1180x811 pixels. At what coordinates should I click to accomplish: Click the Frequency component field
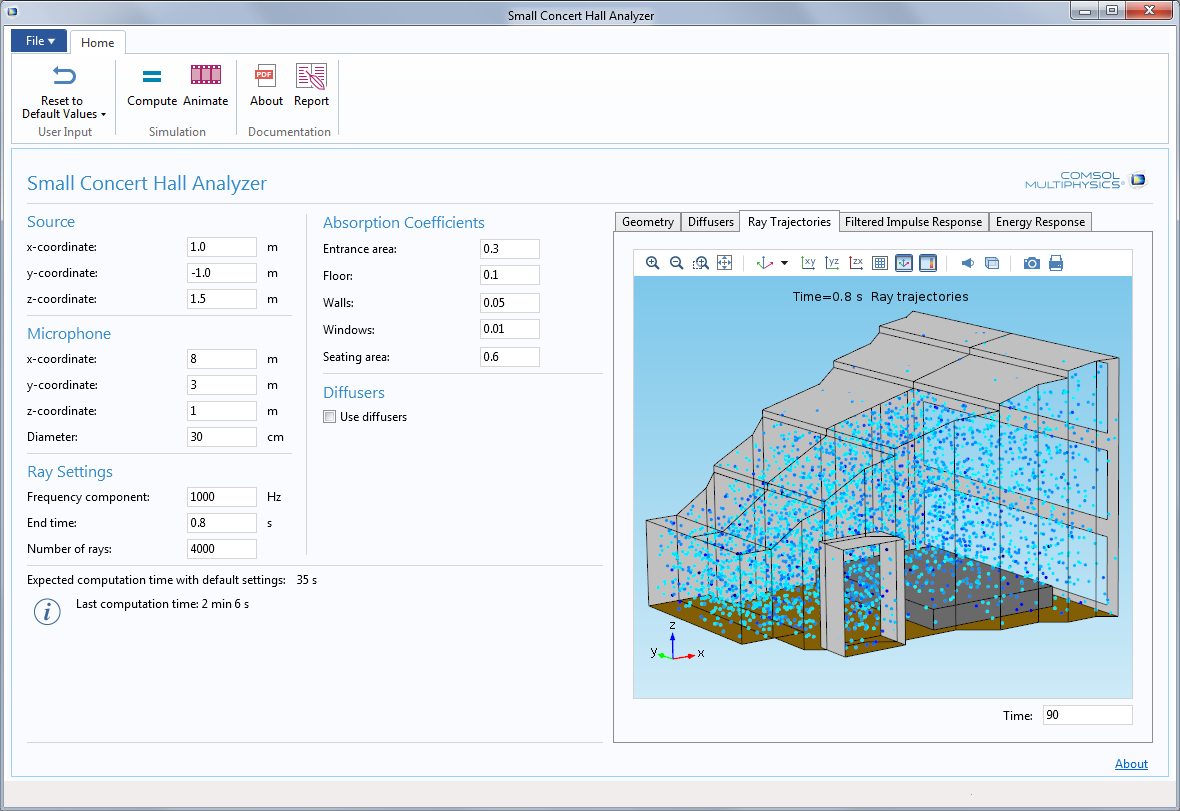tap(222, 497)
